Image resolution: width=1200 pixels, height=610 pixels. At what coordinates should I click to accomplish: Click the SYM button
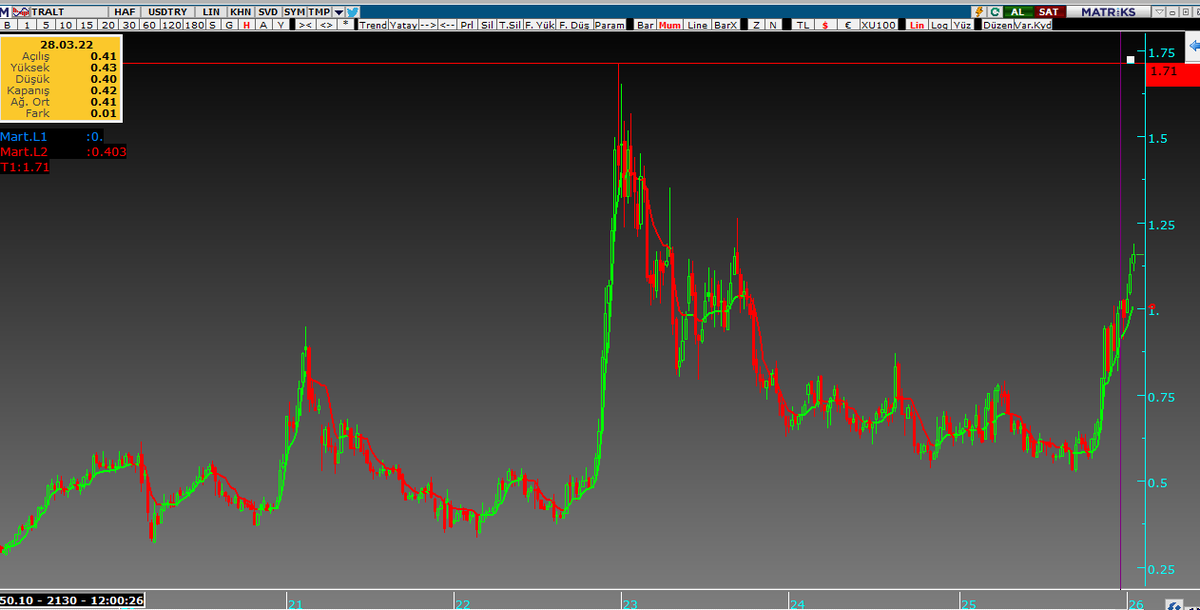294,12
